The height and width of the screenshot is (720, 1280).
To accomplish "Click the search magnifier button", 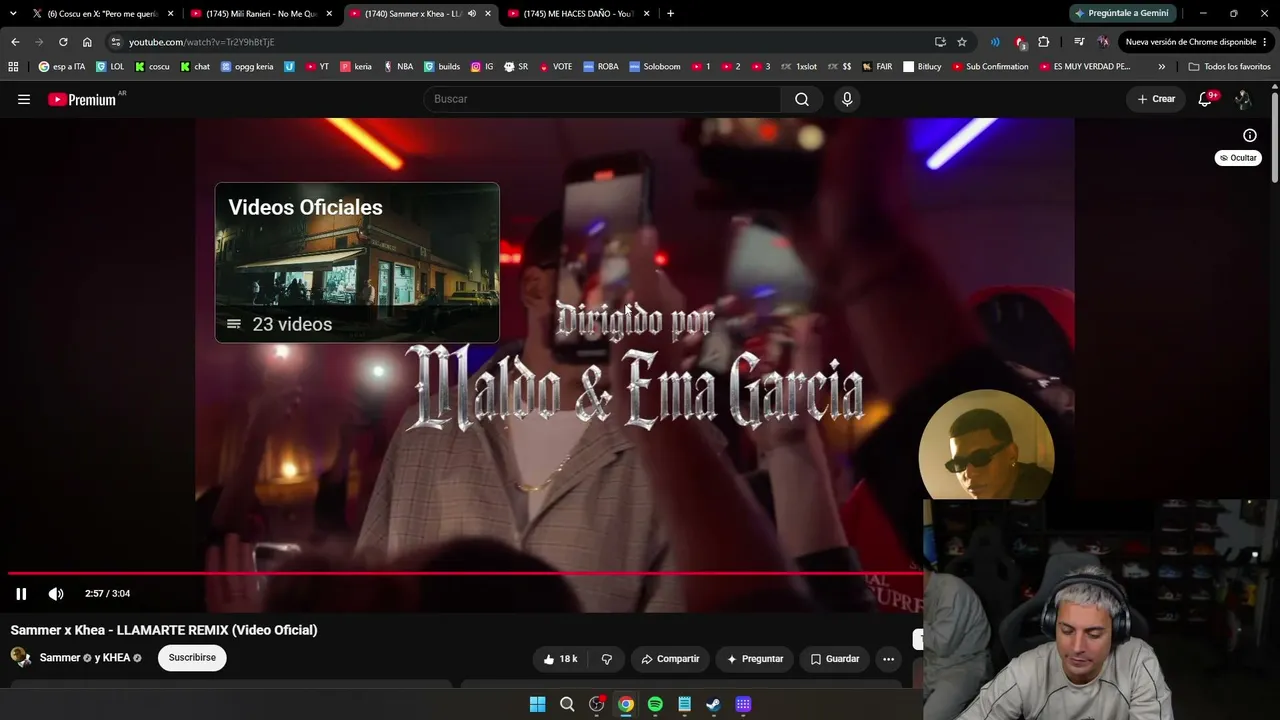I will pyautogui.click(x=802, y=99).
